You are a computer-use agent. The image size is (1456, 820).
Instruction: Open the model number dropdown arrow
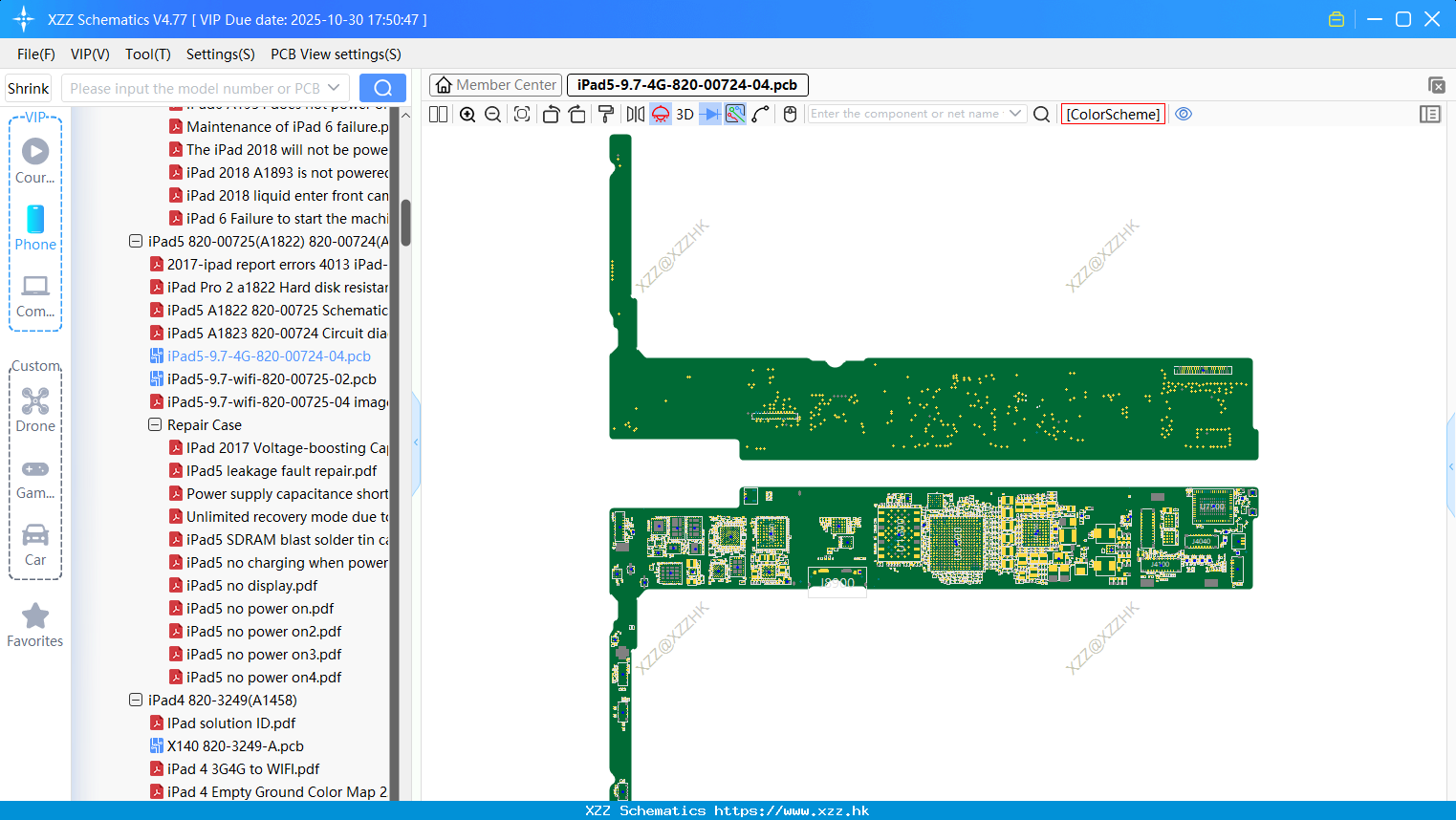(x=334, y=88)
